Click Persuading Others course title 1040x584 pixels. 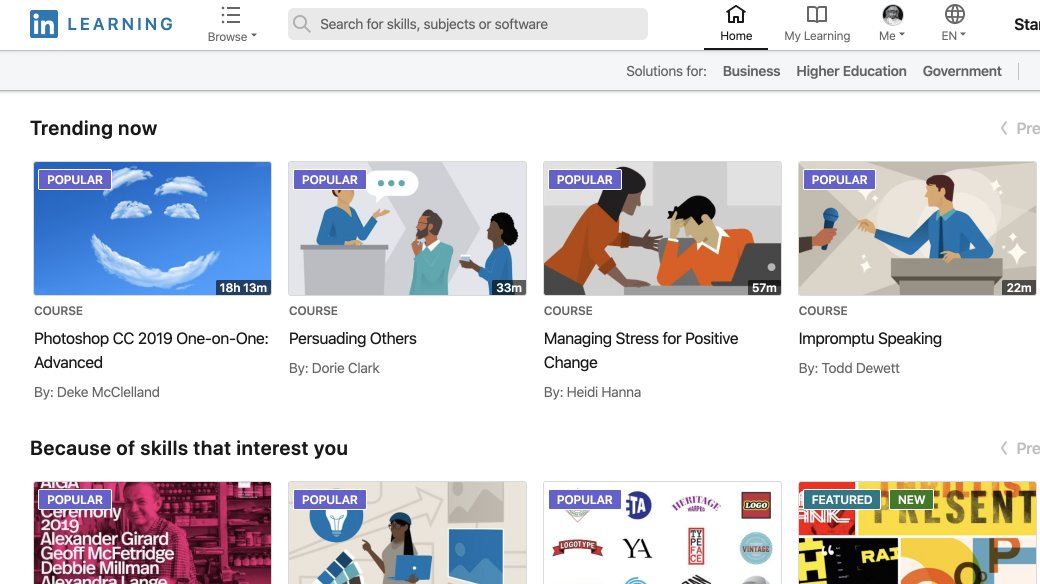[353, 338]
